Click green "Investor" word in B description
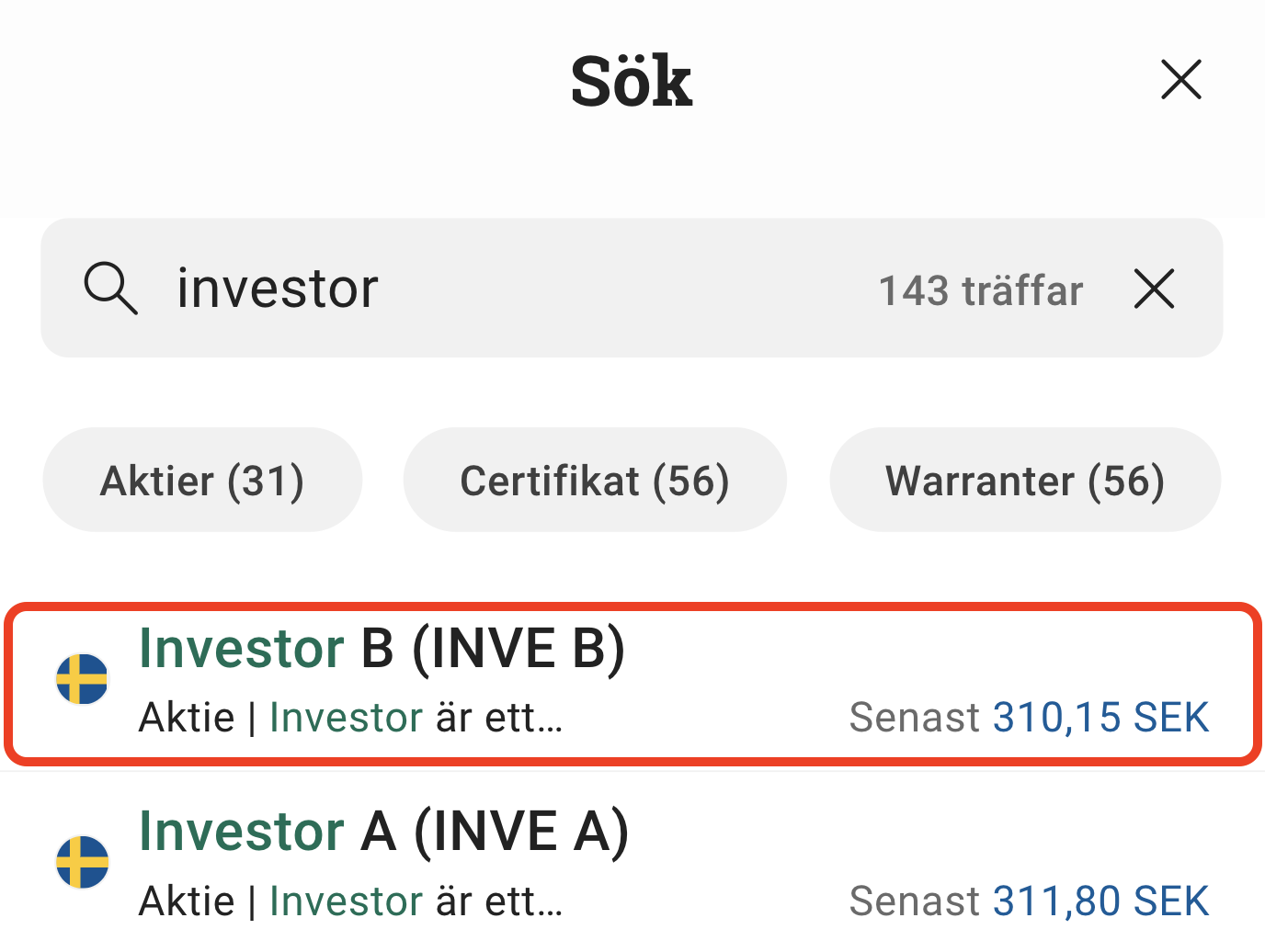The height and width of the screenshot is (952, 1265). 347,718
